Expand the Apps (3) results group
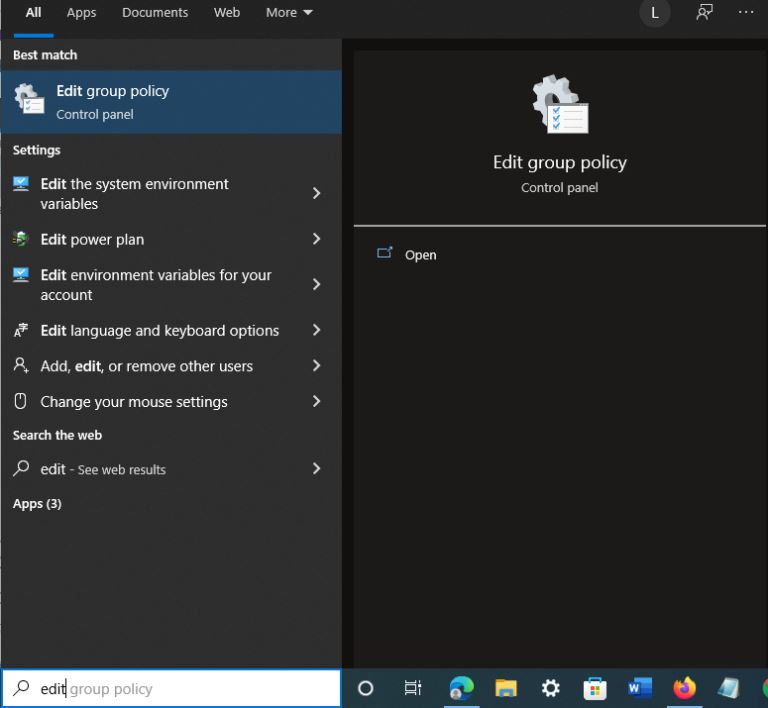Image resolution: width=768 pixels, height=708 pixels. pyautogui.click(x=37, y=504)
